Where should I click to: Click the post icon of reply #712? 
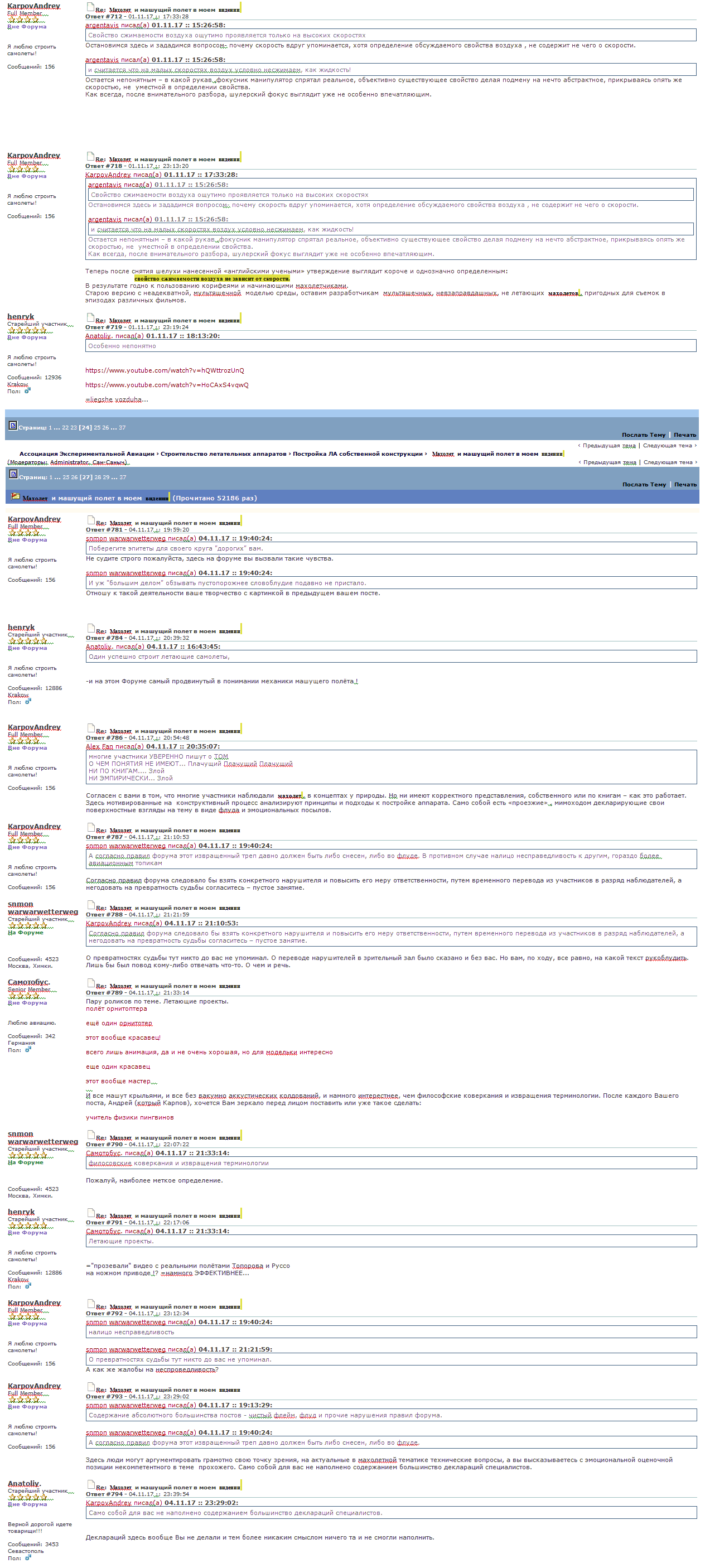[90, 7]
